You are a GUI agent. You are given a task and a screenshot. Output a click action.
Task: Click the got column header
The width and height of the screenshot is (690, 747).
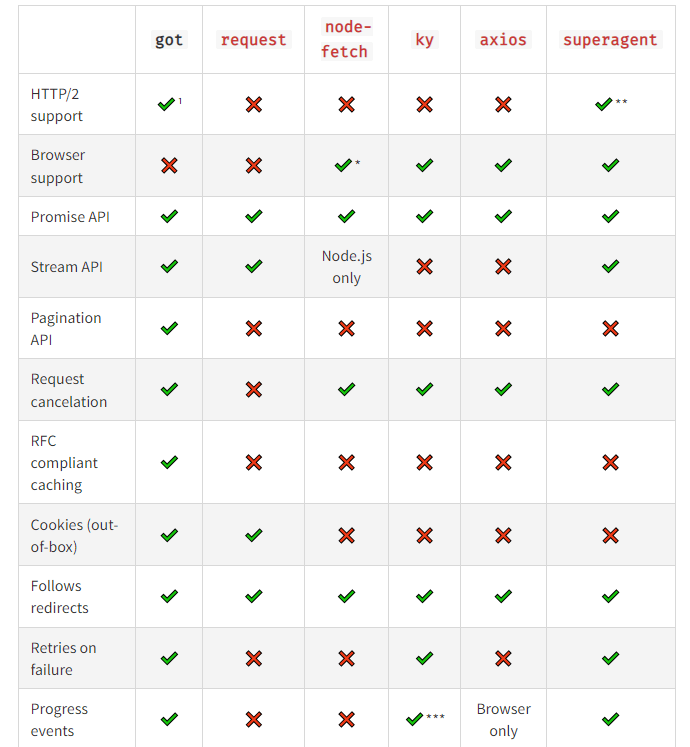tap(169, 40)
